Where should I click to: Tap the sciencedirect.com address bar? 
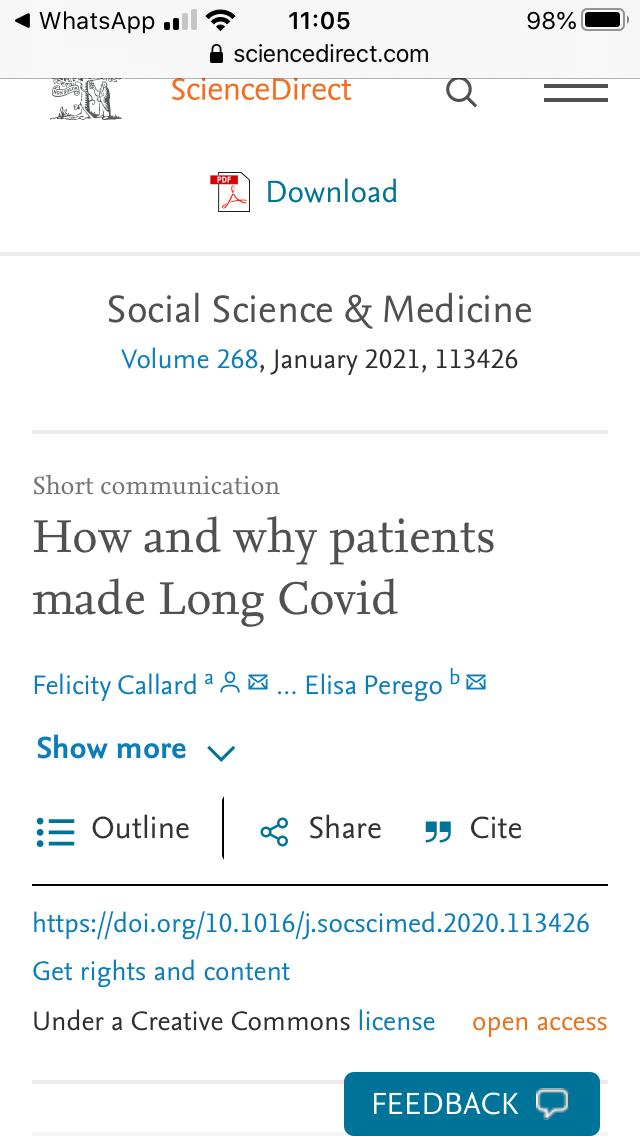pyautogui.click(x=320, y=54)
